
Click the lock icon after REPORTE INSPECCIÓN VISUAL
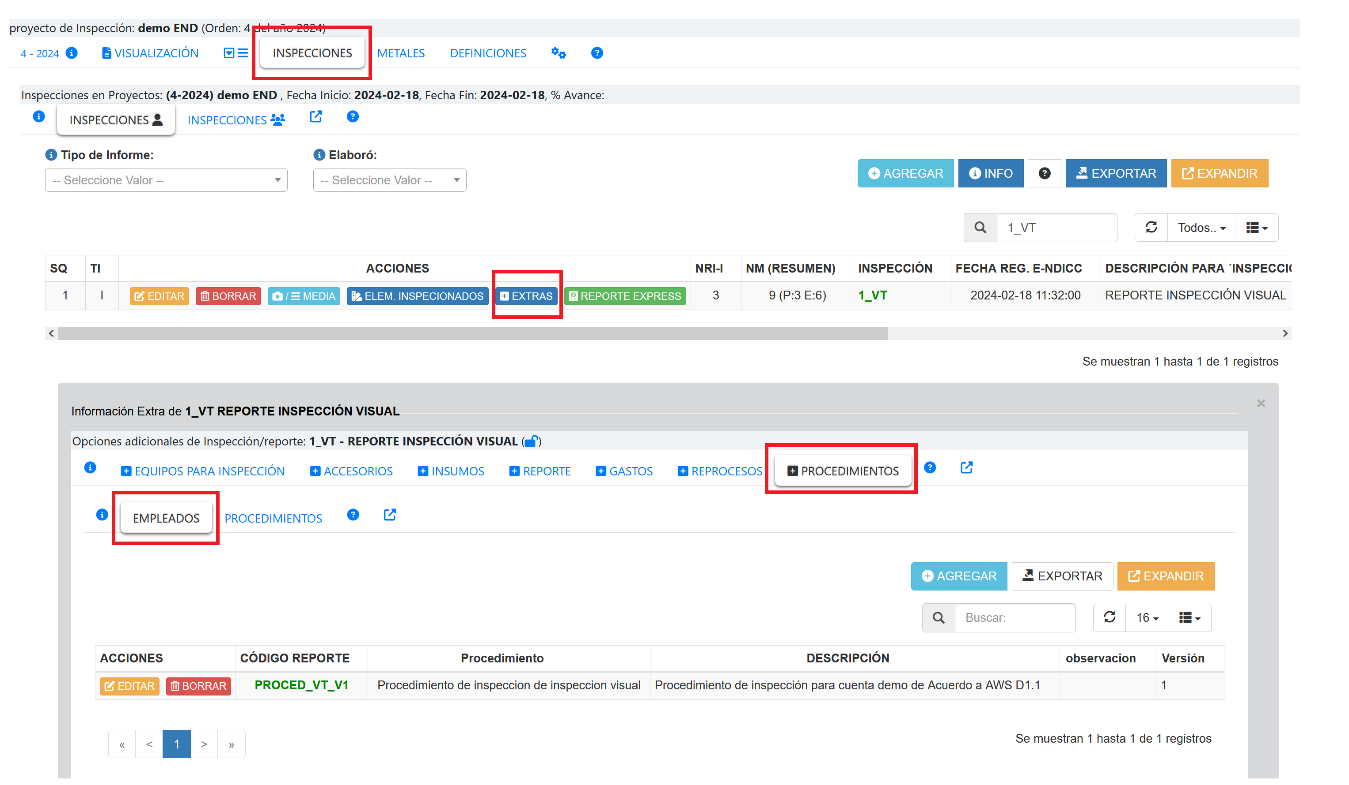[x=532, y=441]
